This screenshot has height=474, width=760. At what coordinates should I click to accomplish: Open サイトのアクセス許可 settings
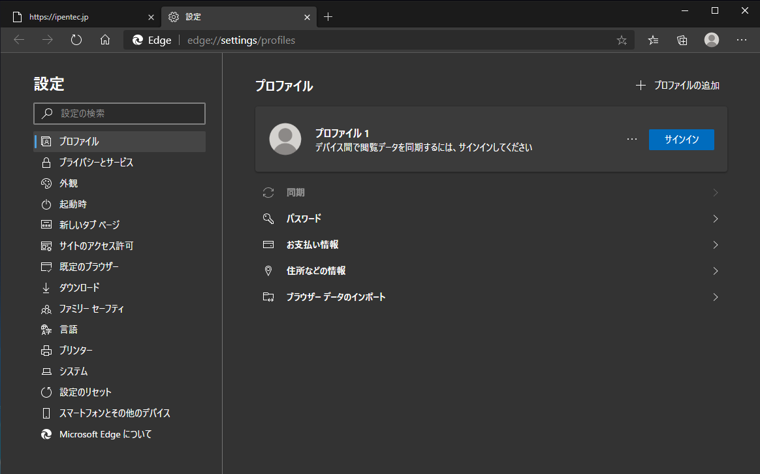pos(119,246)
